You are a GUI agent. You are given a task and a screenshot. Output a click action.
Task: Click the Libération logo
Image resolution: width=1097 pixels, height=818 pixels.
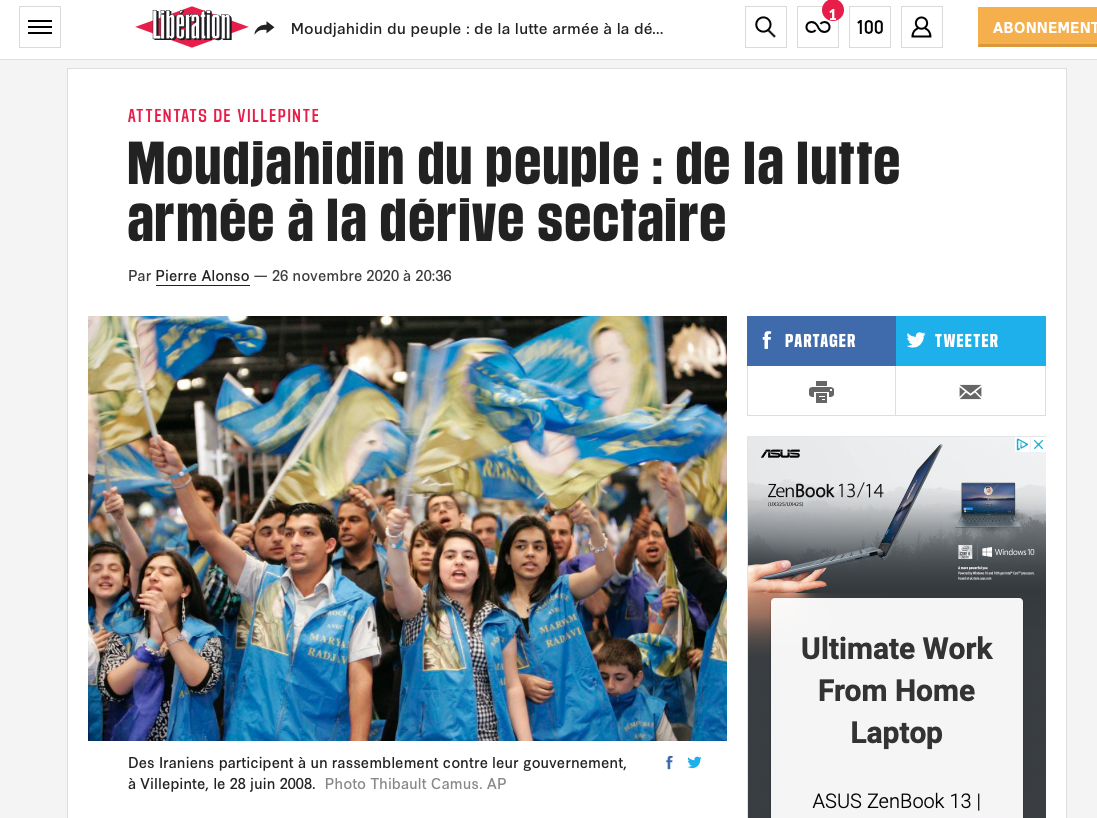point(192,27)
